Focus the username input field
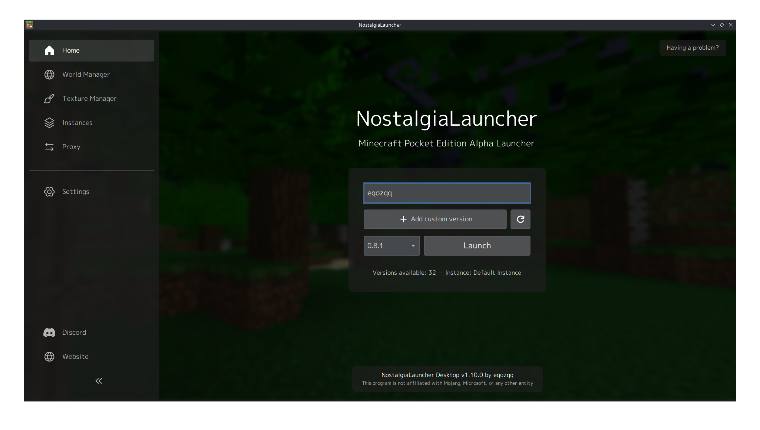The width and height of the screenshot is (760, 430). 447,193
